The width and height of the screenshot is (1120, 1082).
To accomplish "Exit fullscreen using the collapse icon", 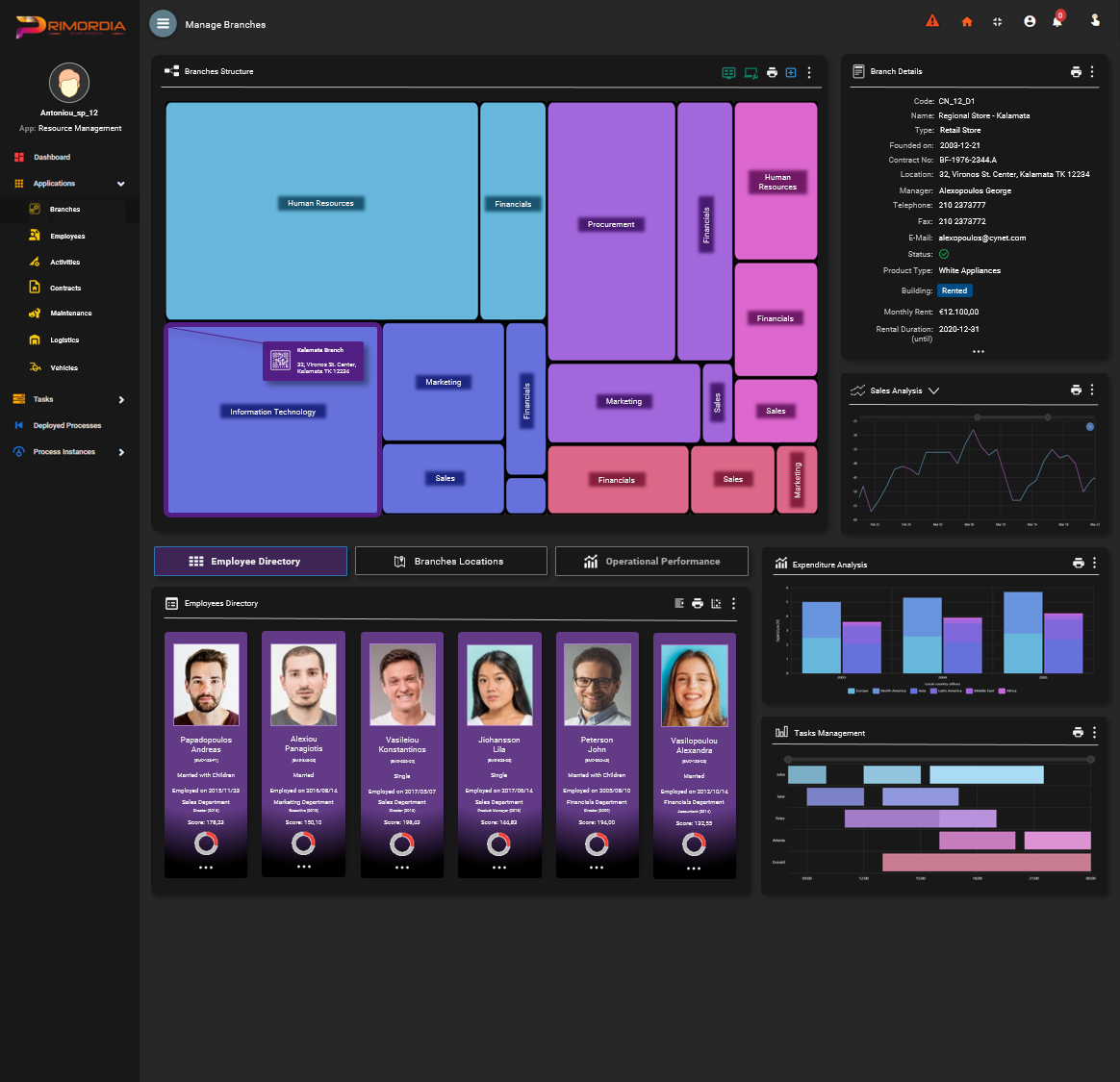I will click(x=997, y=22).
